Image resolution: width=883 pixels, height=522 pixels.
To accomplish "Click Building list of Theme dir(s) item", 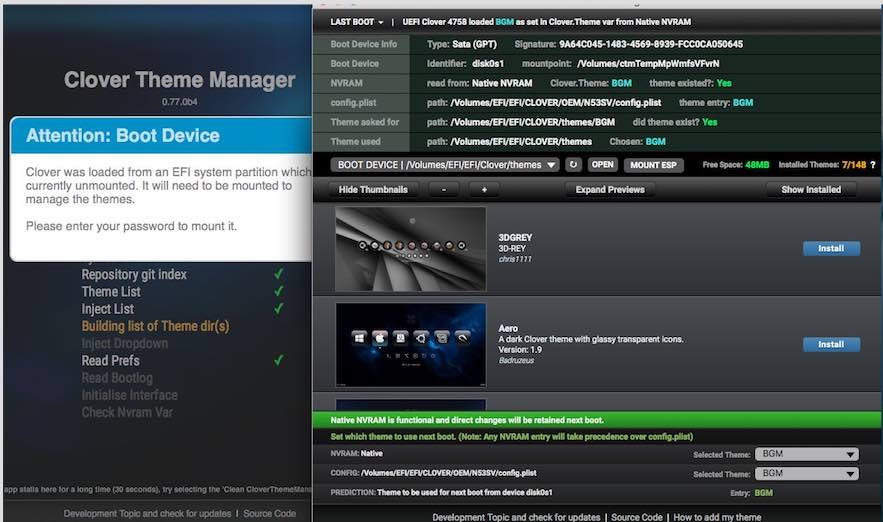I will coord(155,326).
